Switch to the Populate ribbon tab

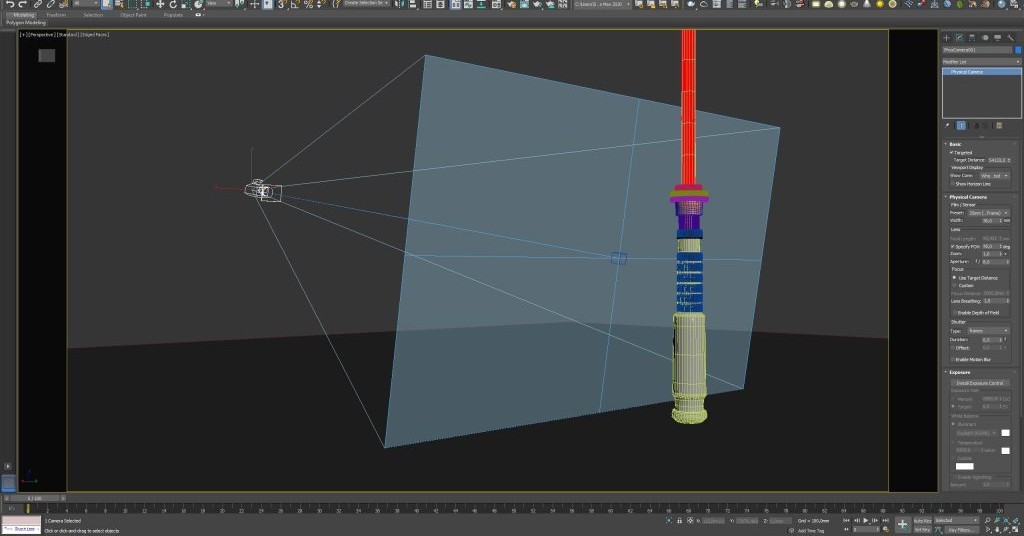click(x=173, y=15)
